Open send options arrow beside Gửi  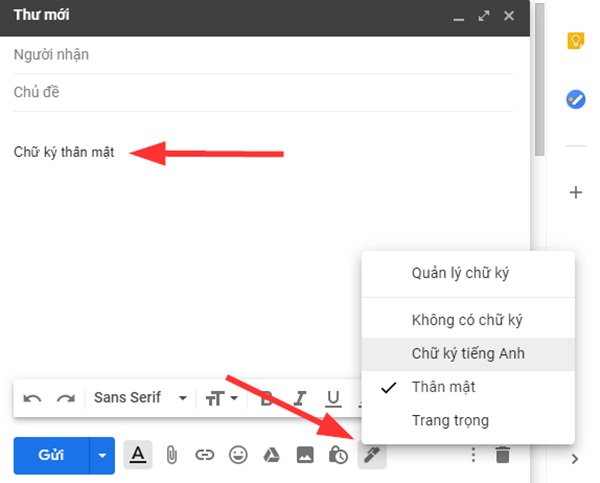(101, 455)
